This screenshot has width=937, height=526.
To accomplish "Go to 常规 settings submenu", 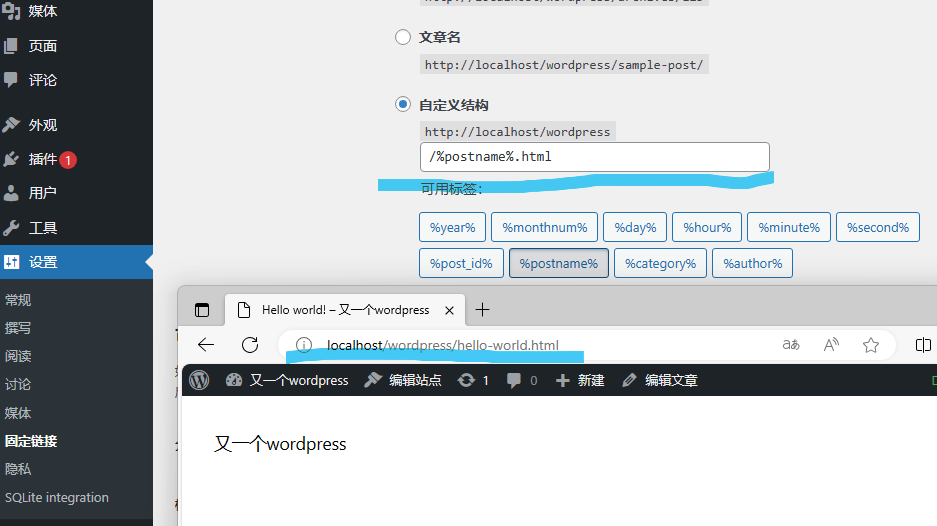I will point(18,300).
